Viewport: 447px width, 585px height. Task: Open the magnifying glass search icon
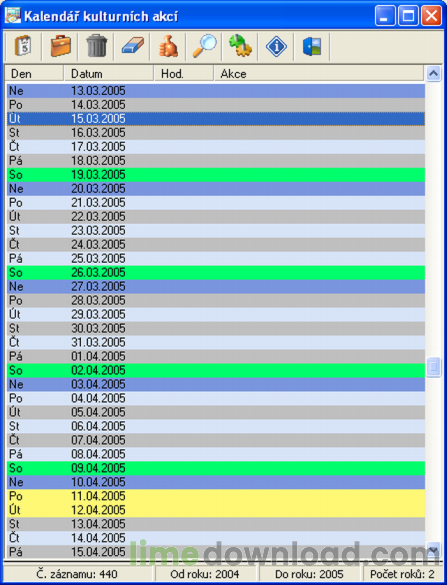coord(204,46)
